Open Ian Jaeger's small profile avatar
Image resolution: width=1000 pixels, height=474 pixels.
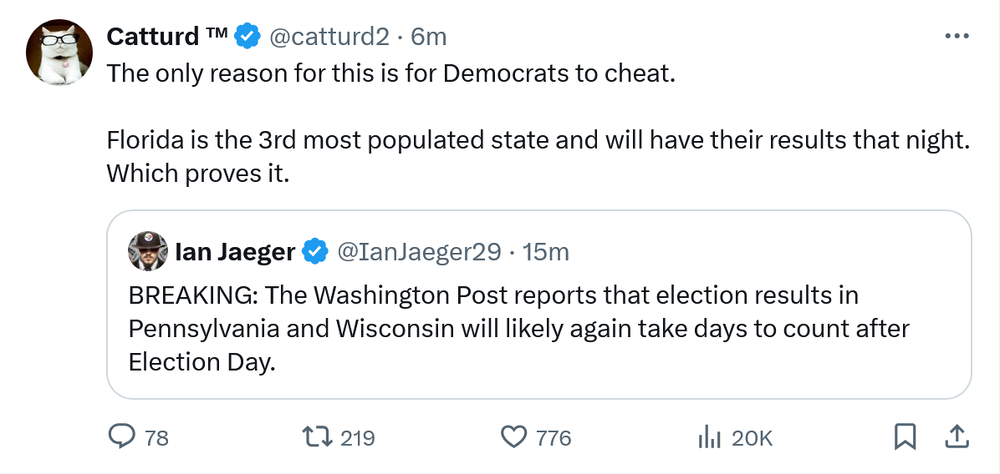tap(148, 251)
